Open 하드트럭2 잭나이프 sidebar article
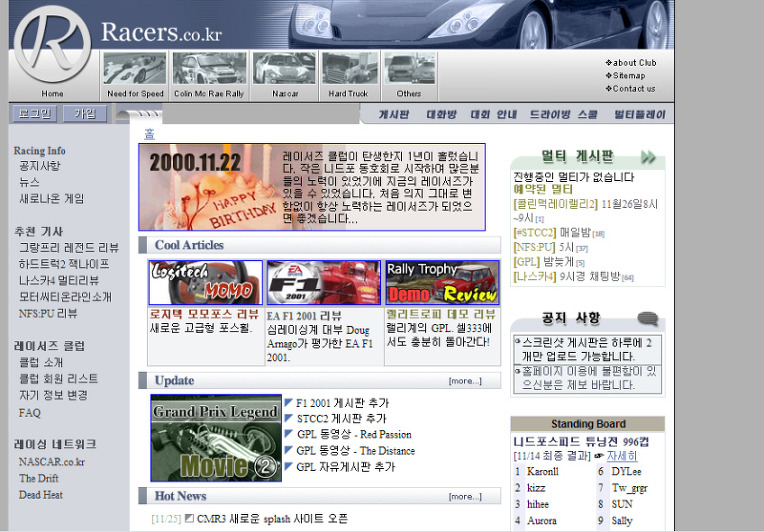Viewport: 764px width, 532px height. click(64, 264)
